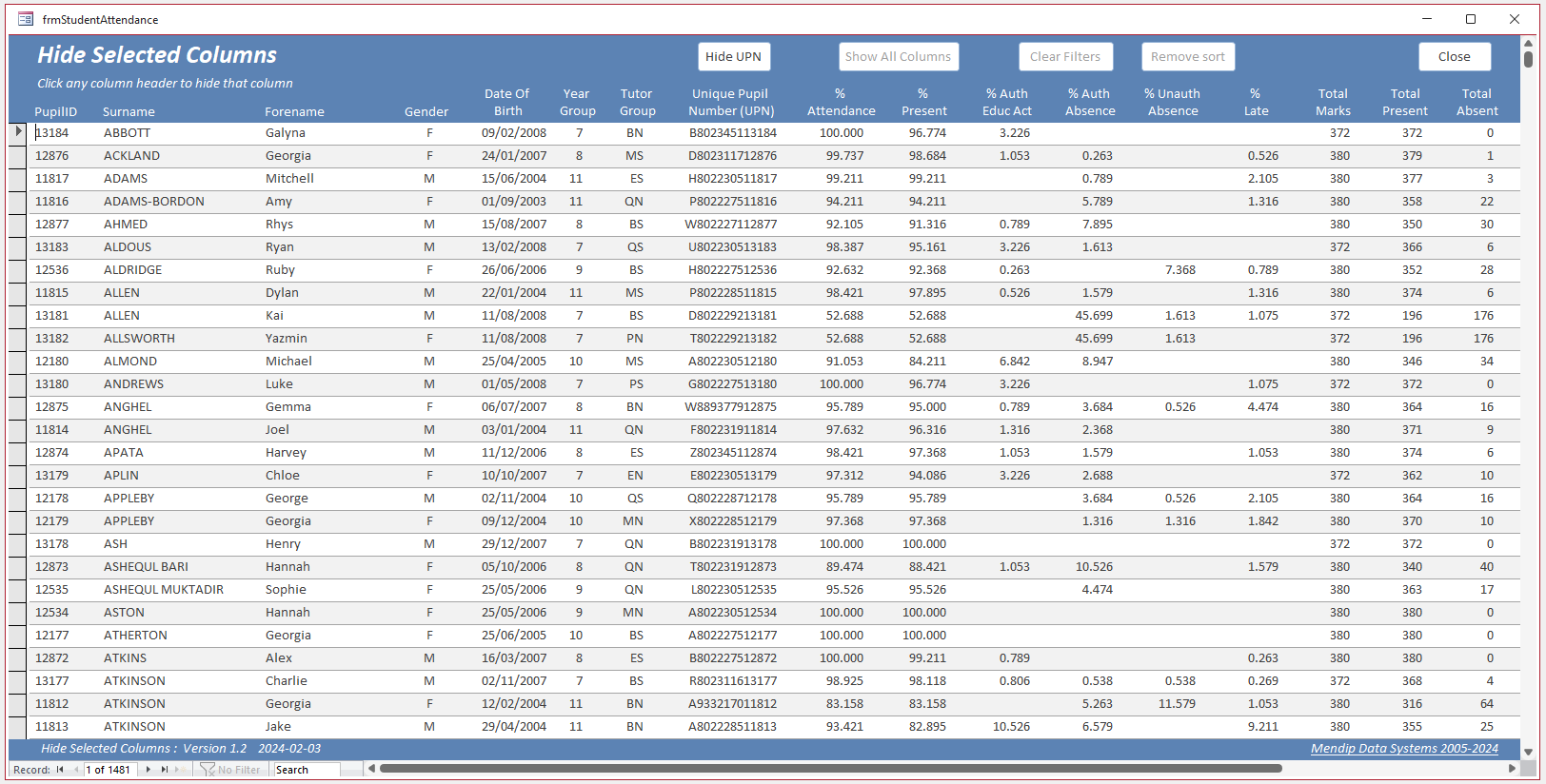The image size is (1546, 784).
Task: Select the record selector for ACKLAND Georgia row
Action: pyautogui.click(x=18, y=156)
